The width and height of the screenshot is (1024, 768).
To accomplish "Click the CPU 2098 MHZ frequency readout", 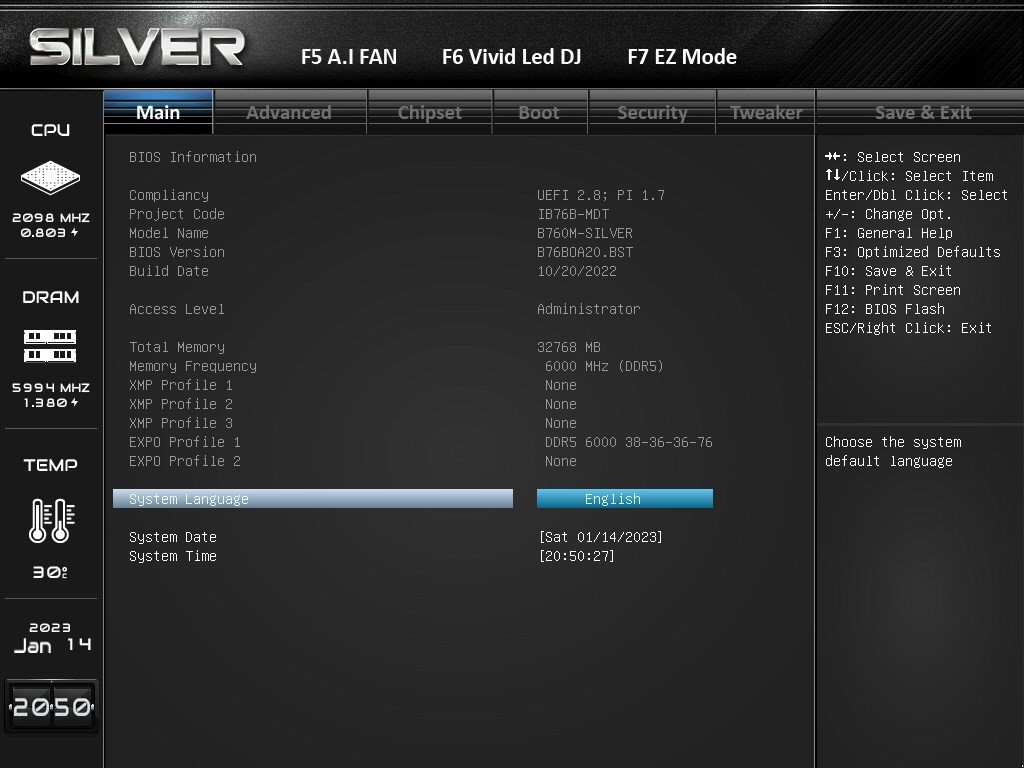I will [50, 217].
